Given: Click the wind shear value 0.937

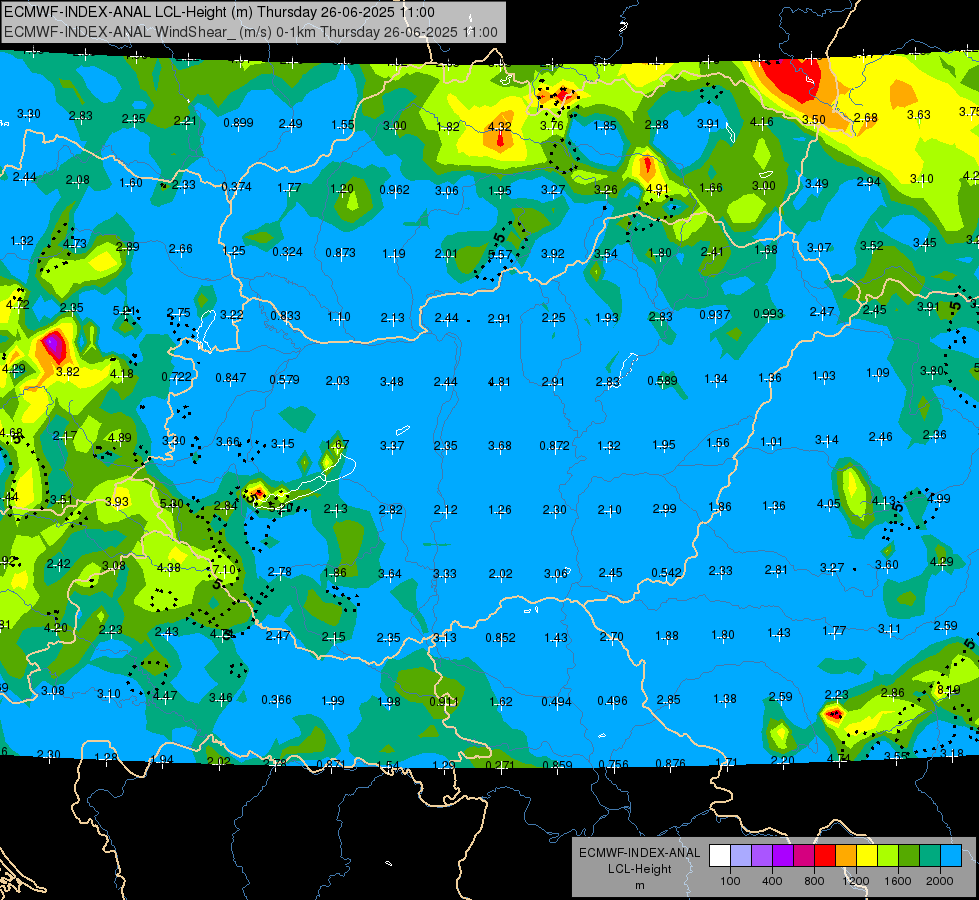Looking at the screenshot, I should tap(715, 314).
